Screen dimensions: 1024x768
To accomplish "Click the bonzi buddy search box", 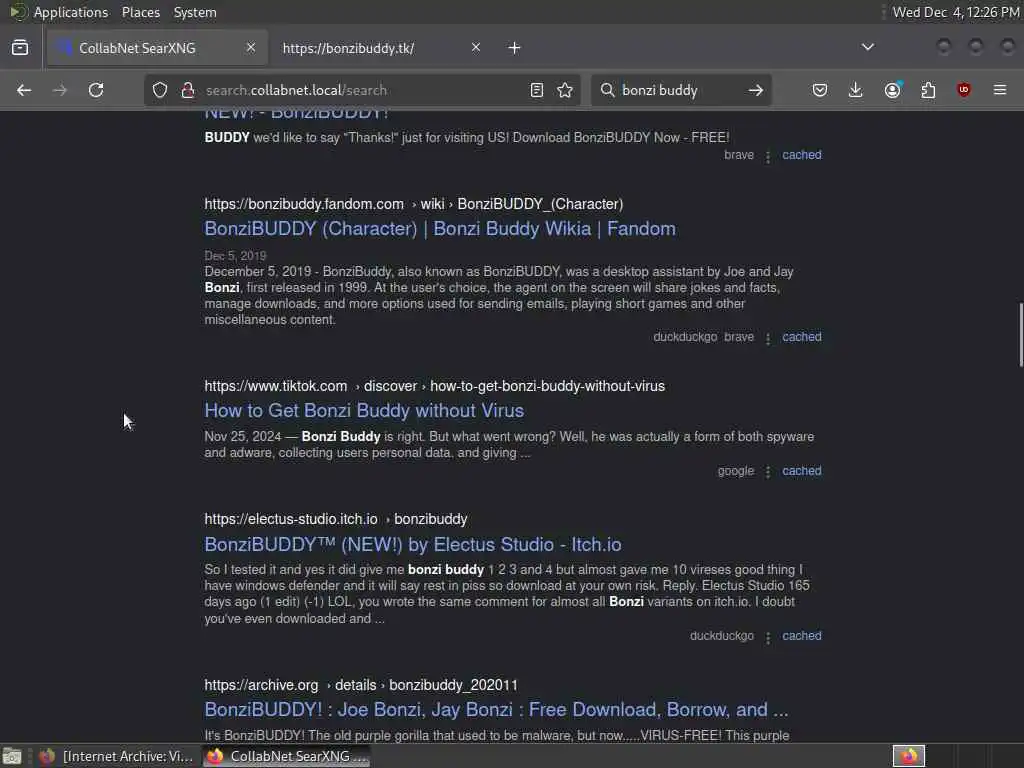I will point(679,90).
